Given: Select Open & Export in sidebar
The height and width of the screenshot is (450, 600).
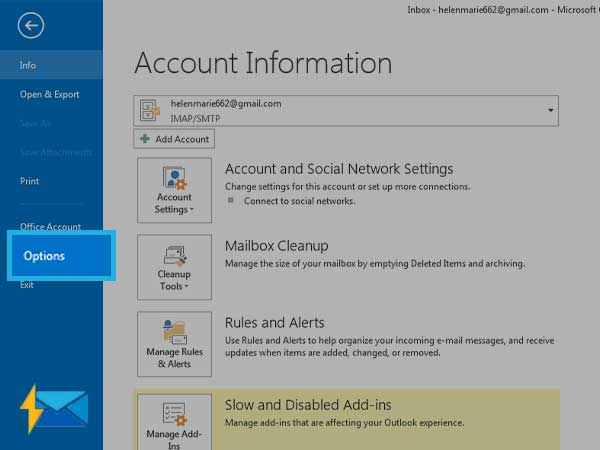Looking at the screenshot, I should (x=49, y=94).
